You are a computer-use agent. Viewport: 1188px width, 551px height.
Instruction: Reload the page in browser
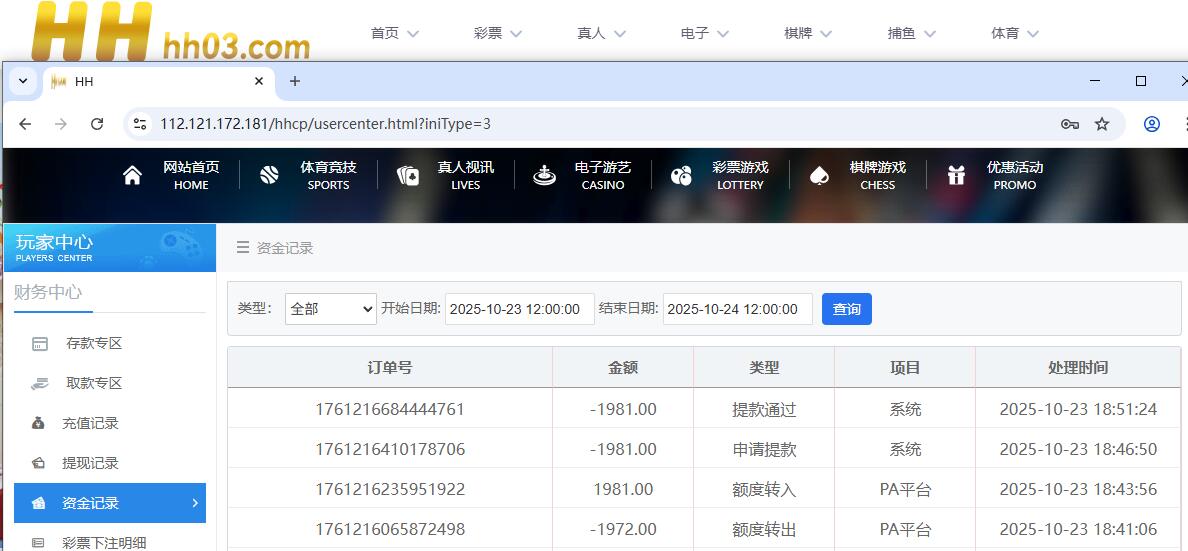(97, 124)
